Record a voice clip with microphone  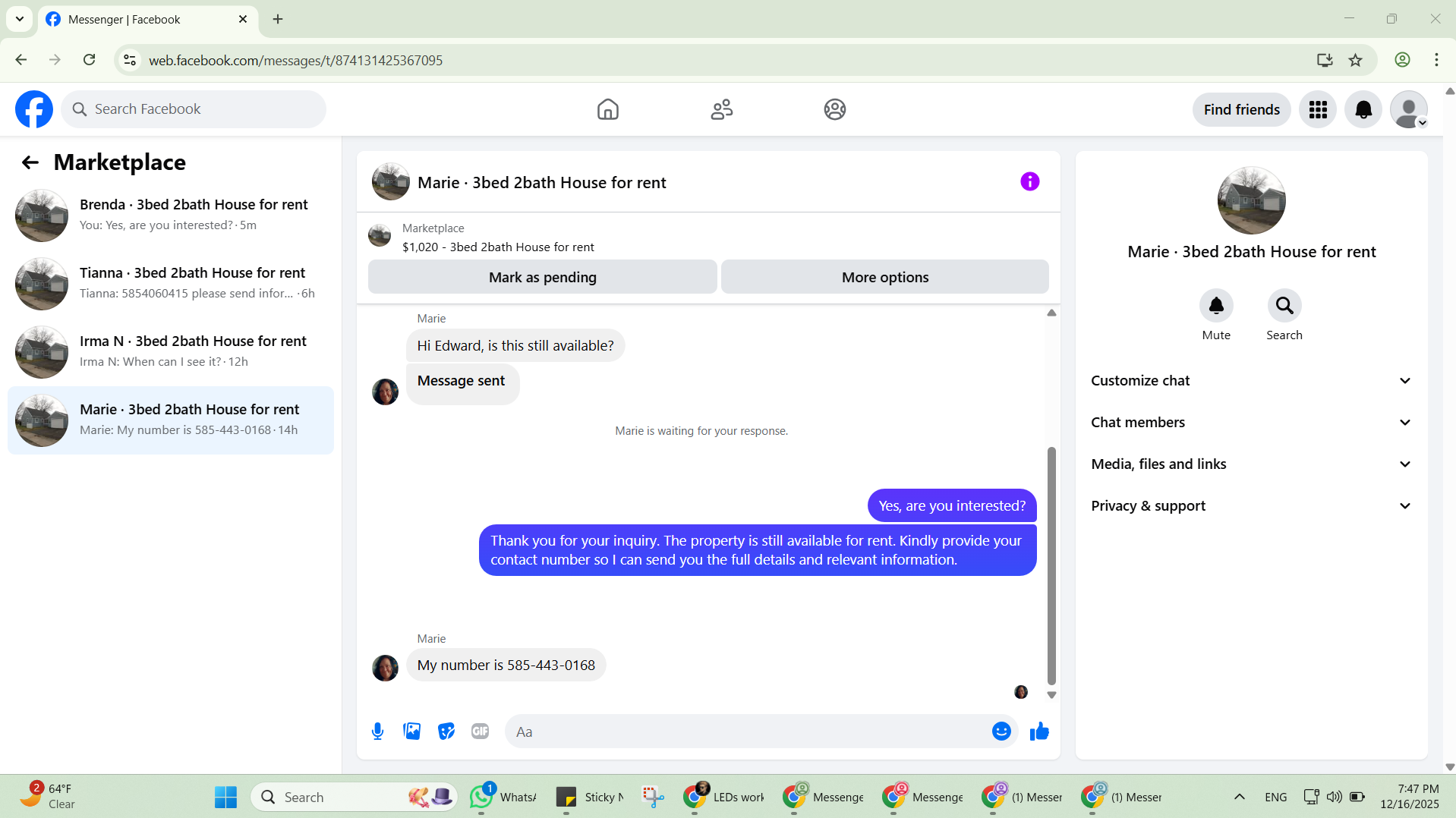pyautogui.click(x=377, y=731)
